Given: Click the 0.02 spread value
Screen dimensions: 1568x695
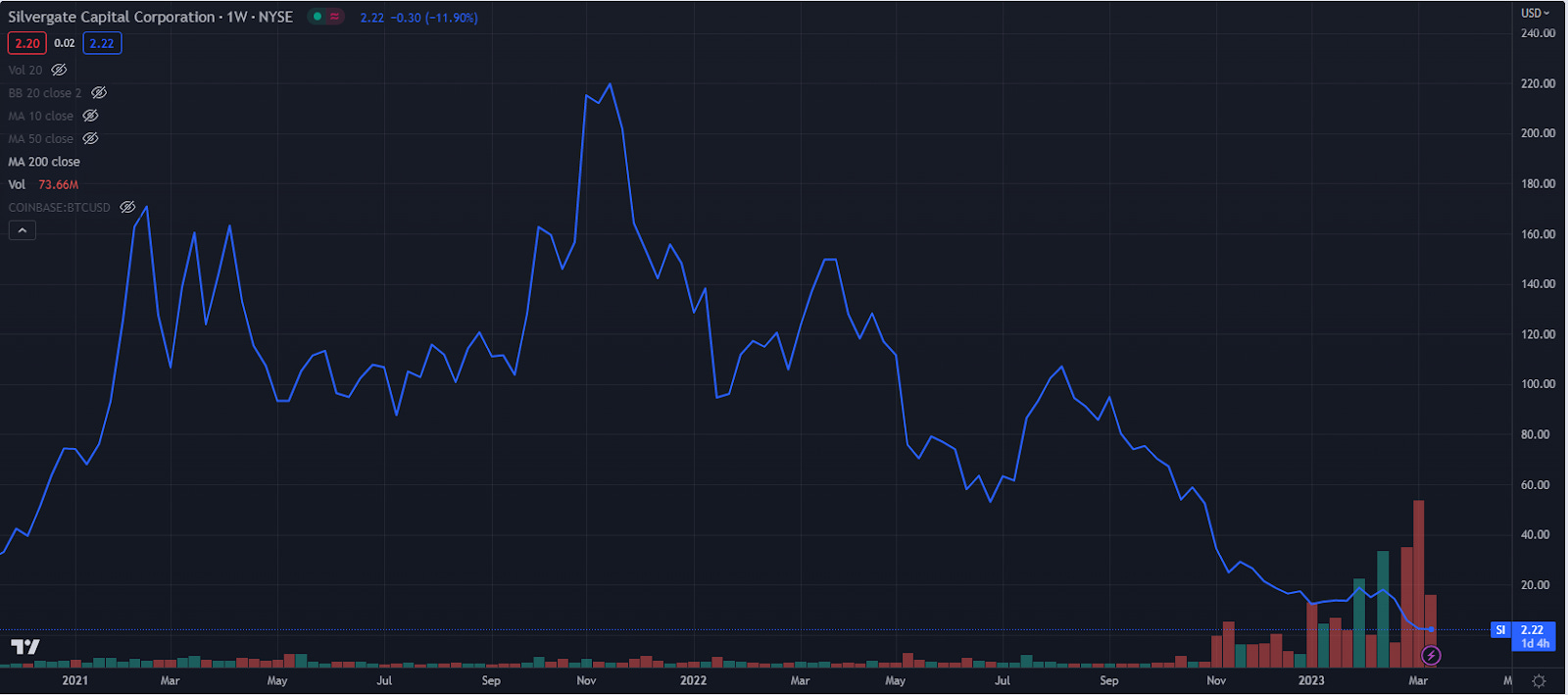Looking at the screenshot, I should (x=65, y=43).
